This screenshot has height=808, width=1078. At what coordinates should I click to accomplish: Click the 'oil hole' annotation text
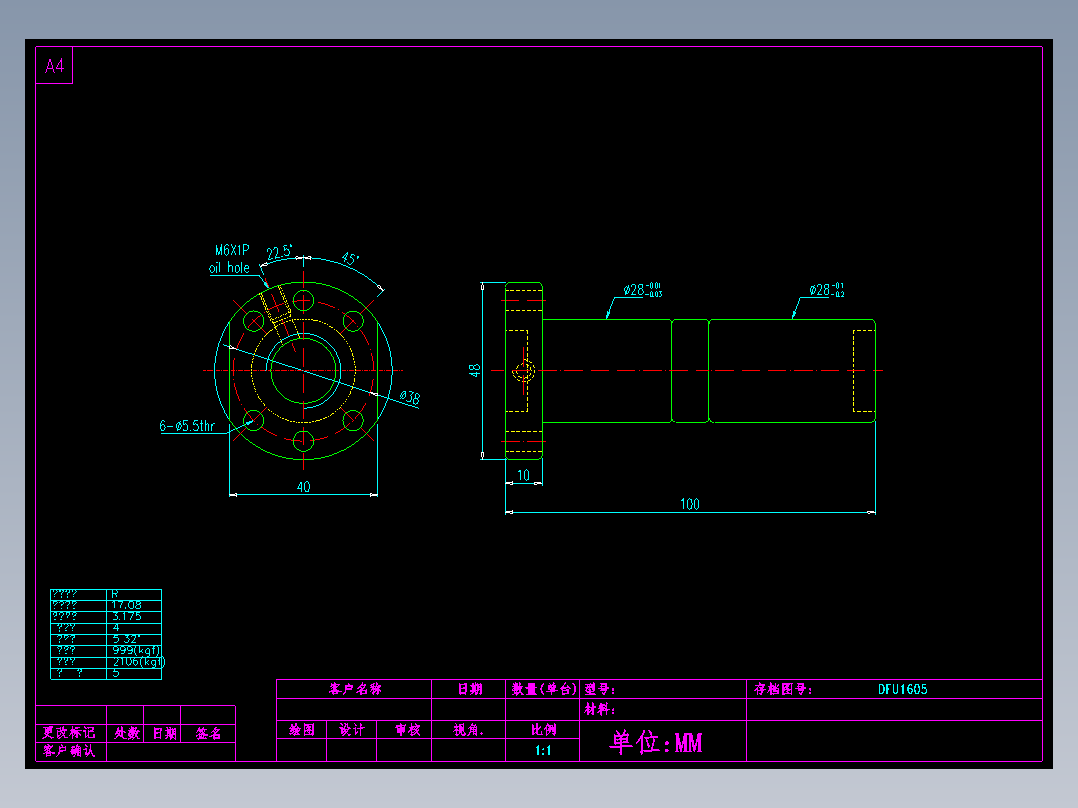pos(229,267)
